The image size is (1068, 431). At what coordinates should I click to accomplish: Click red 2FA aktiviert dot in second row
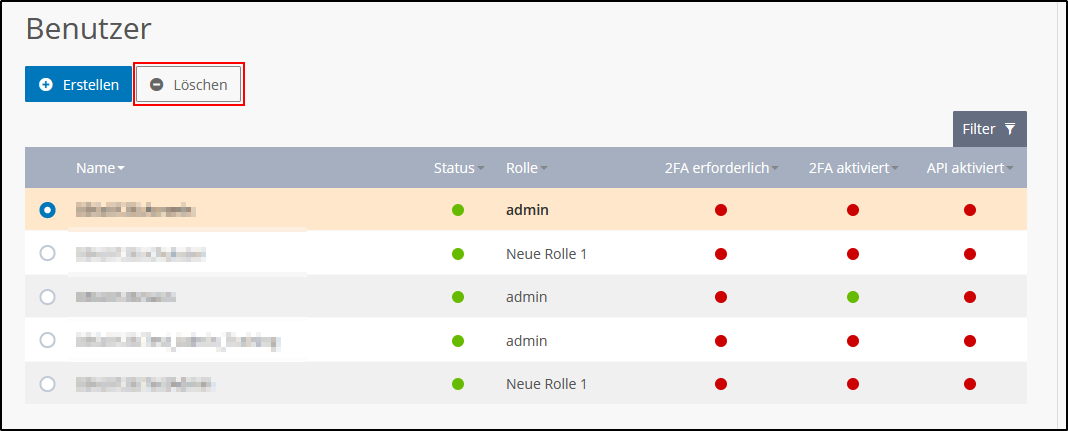tap(853, 254)
